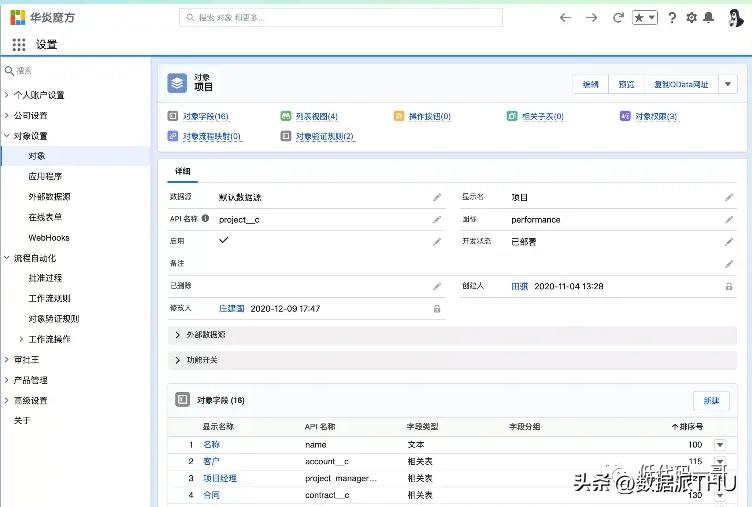Screen dimensions: 752x507
Task: Open help via question mark icon
Action: [x=672, y=18]
